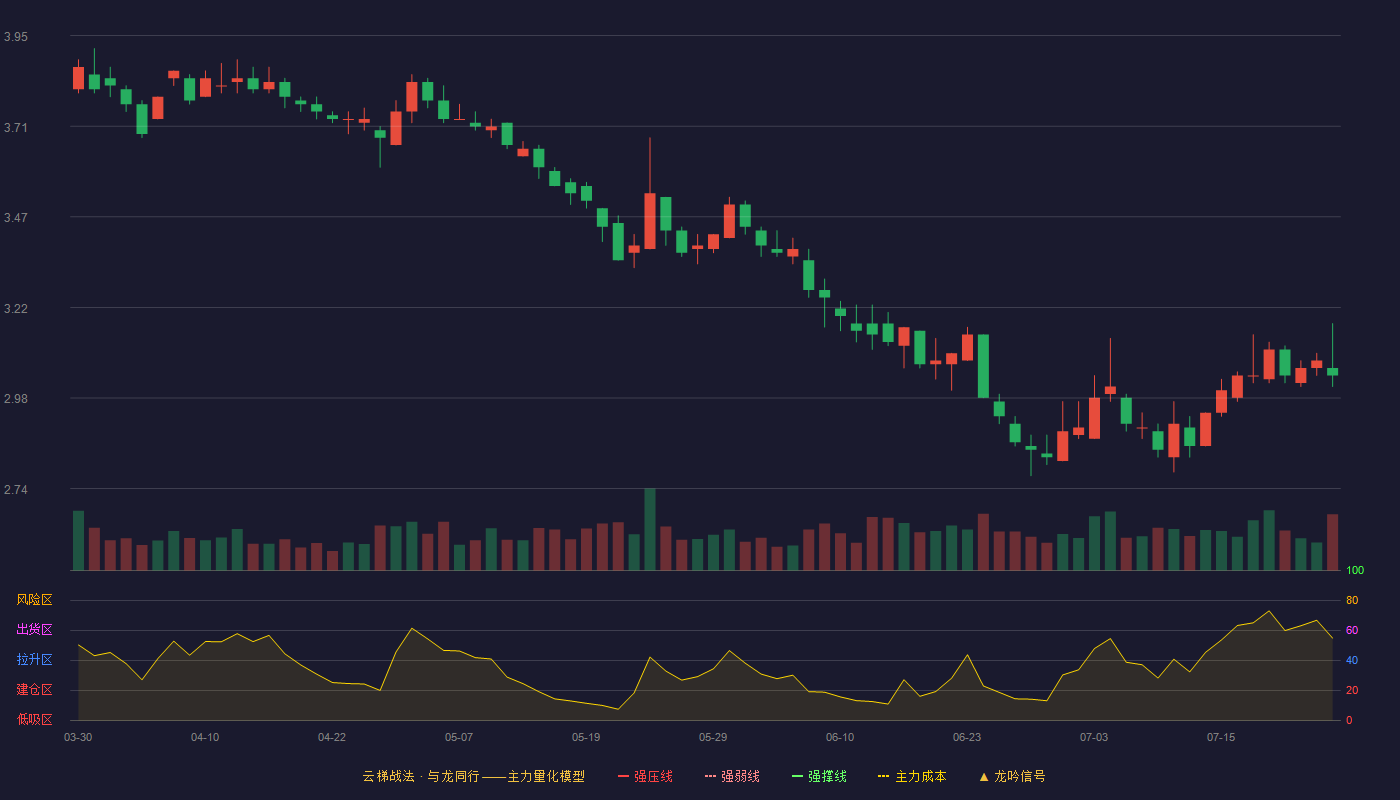Select the first red candlestick above 03-30
Screen dimensions: 1400x800
78,78
